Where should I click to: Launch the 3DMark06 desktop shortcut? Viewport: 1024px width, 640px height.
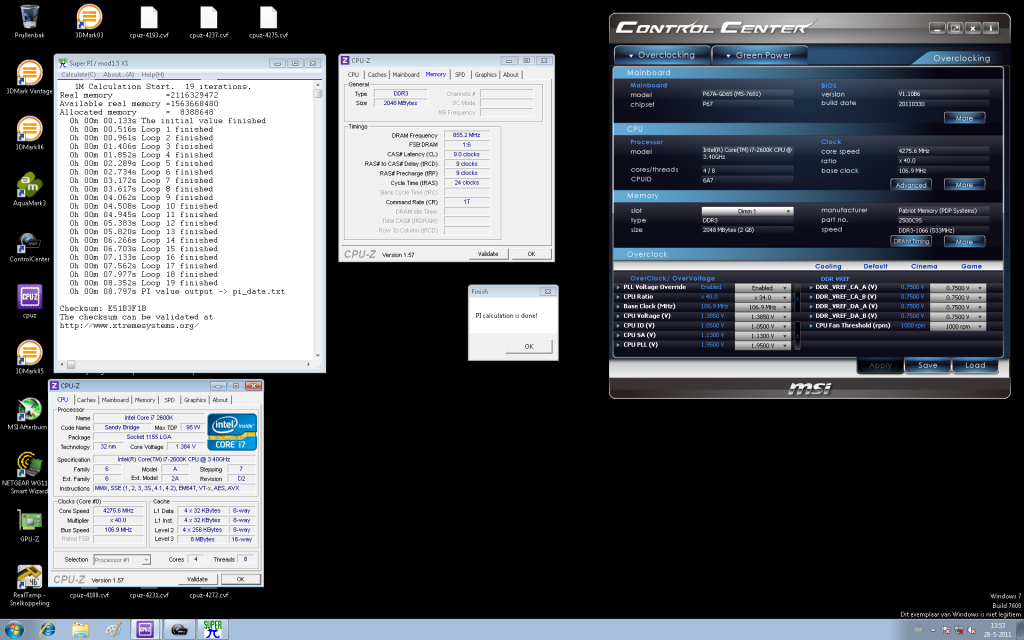pyautogui.click(x=29, y=133)
